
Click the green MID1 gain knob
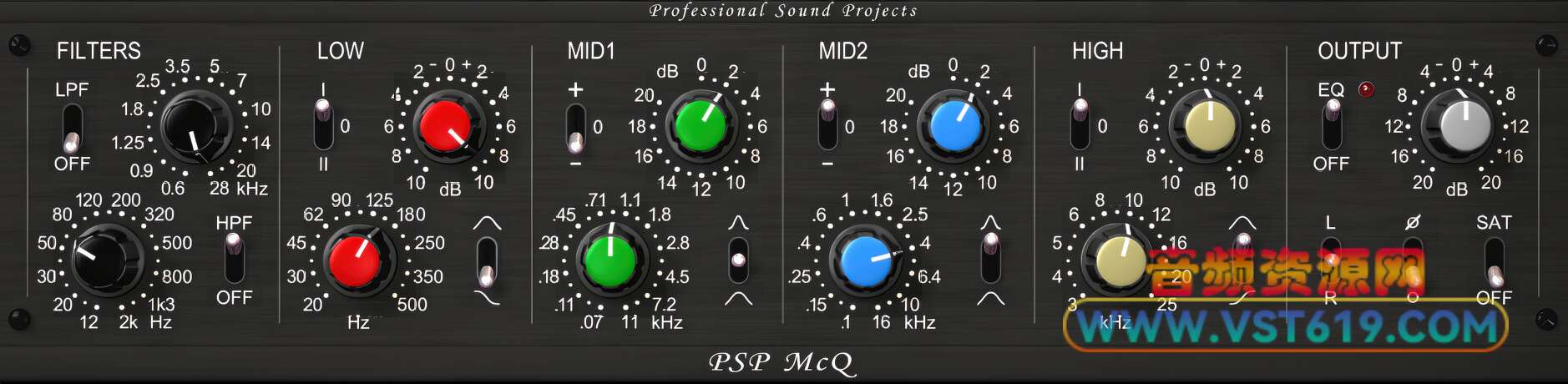(700, 125)
